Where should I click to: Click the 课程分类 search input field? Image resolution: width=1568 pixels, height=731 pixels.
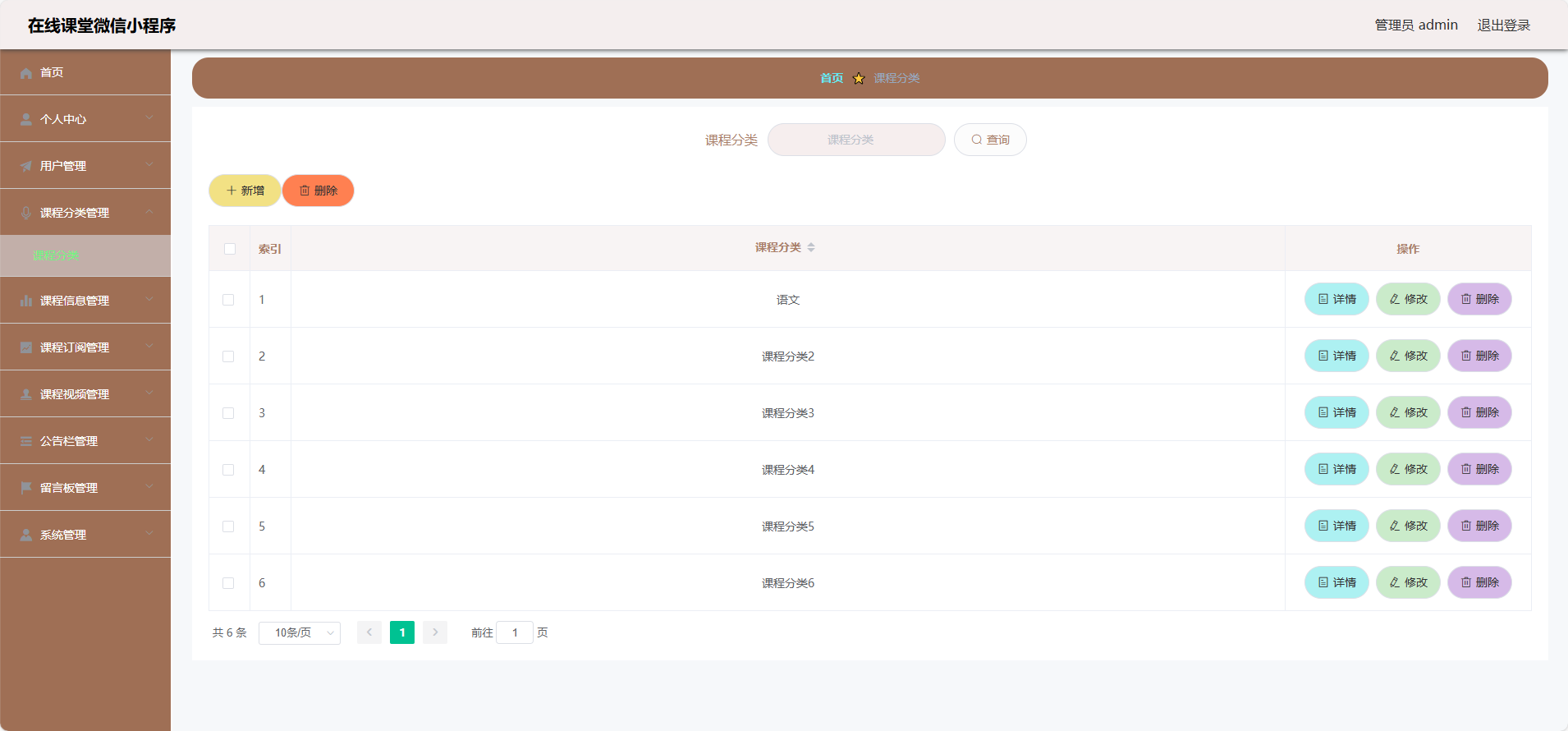856,140
